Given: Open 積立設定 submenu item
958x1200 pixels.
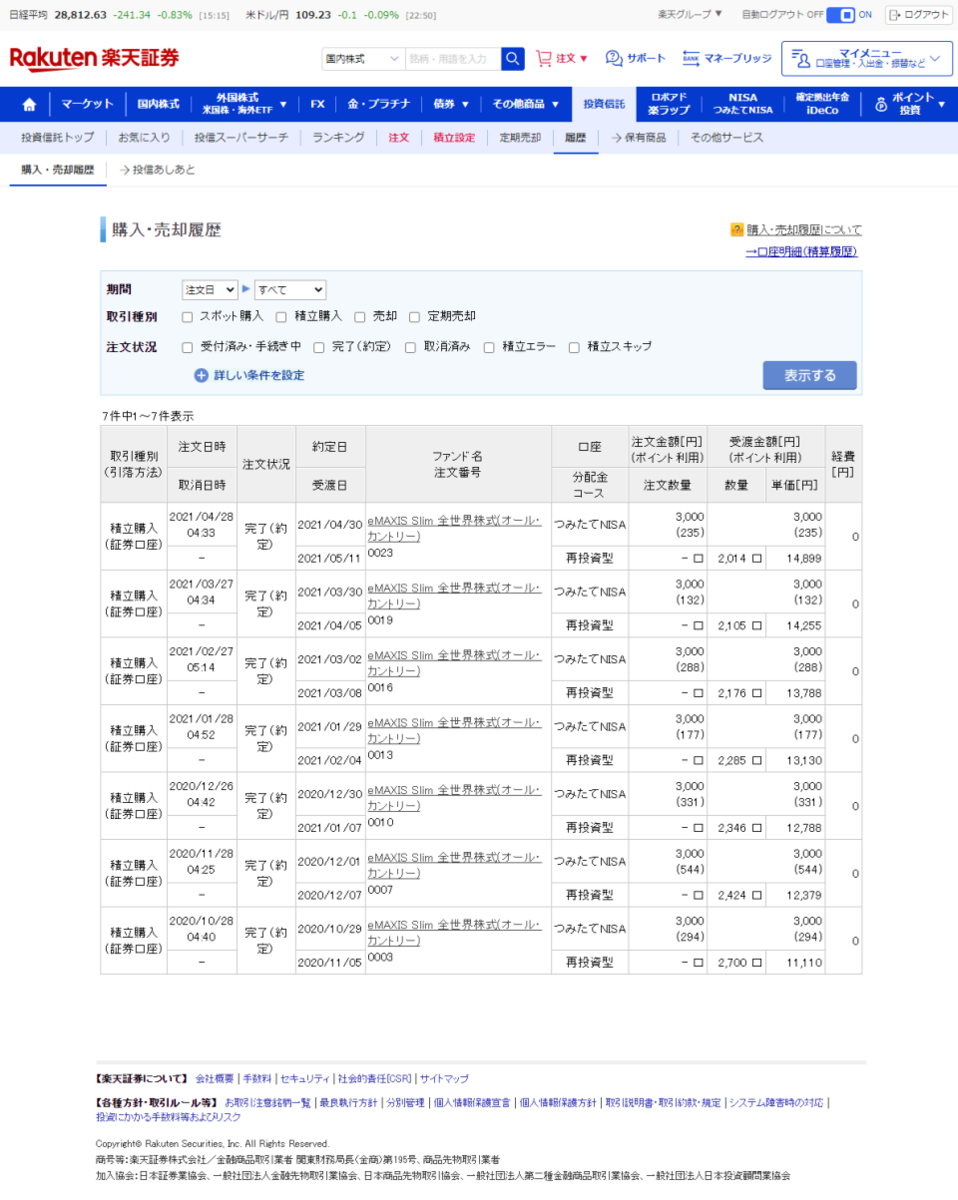Looking at the screenshot, I should tap(454, 138).
